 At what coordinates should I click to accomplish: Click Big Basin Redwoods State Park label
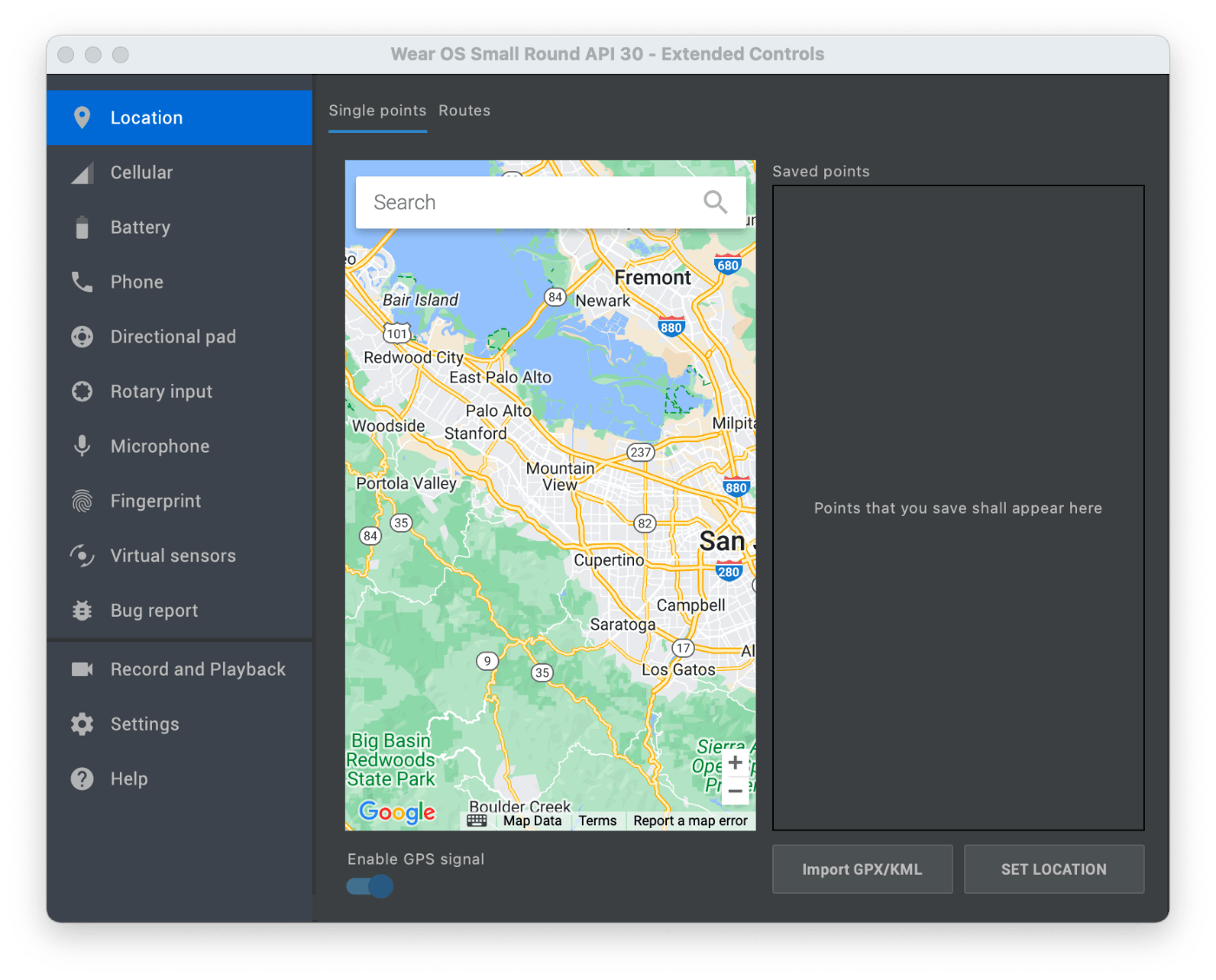click(x=391, y=759)
